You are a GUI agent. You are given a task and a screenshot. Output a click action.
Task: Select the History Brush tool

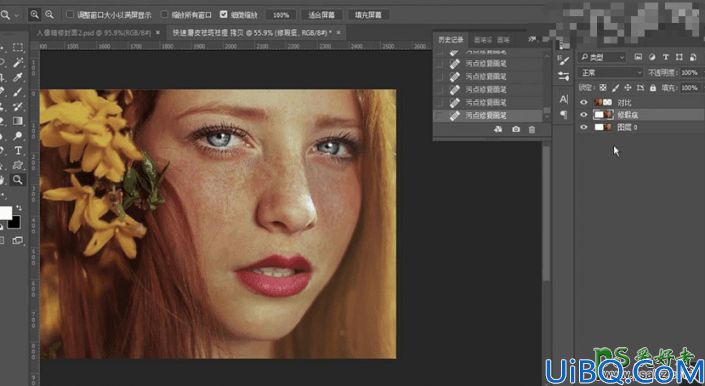[18, 106]
